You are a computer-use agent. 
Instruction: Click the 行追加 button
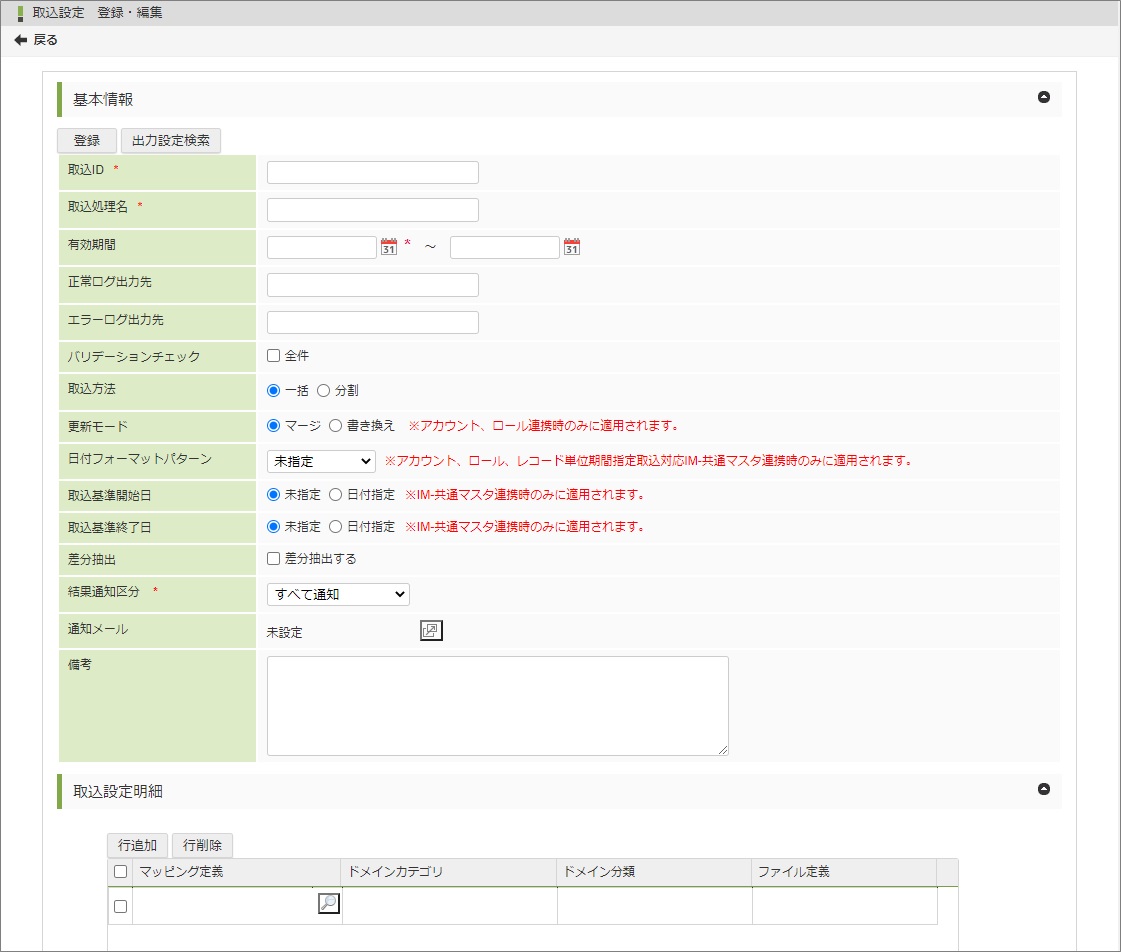tap(137, 845)
